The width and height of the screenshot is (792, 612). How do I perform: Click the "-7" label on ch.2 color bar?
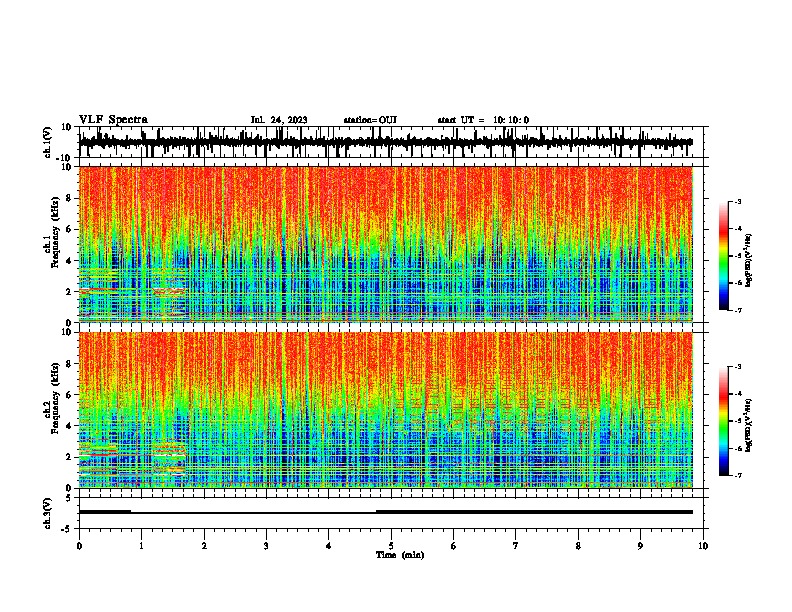(x=737, y=475)
